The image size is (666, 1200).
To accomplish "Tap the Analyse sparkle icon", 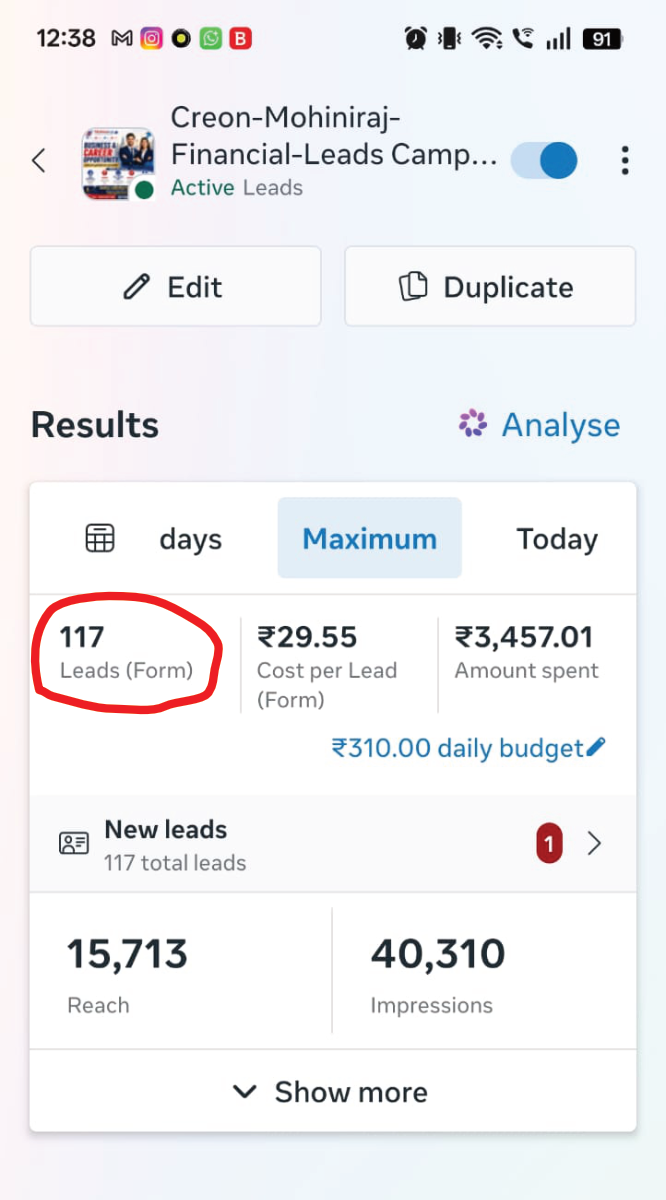I will point(473,424).
